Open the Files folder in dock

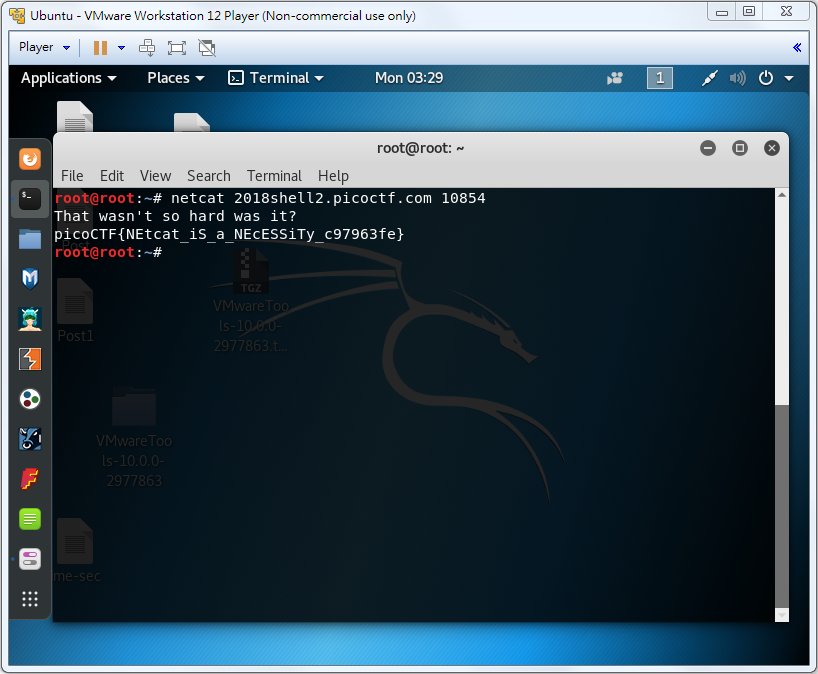click(30, 239)
